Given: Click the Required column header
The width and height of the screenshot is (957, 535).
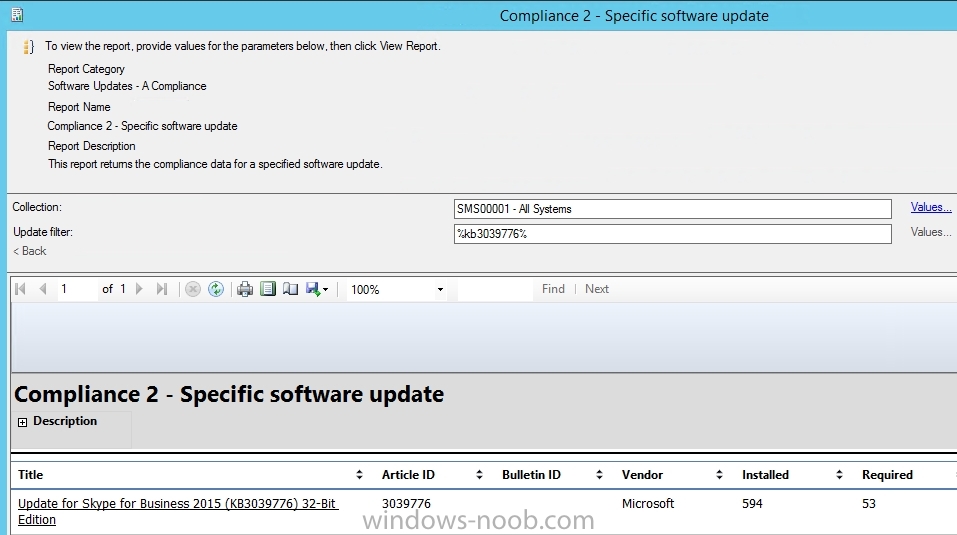Looking at the screenshot, I should (887, 475).
